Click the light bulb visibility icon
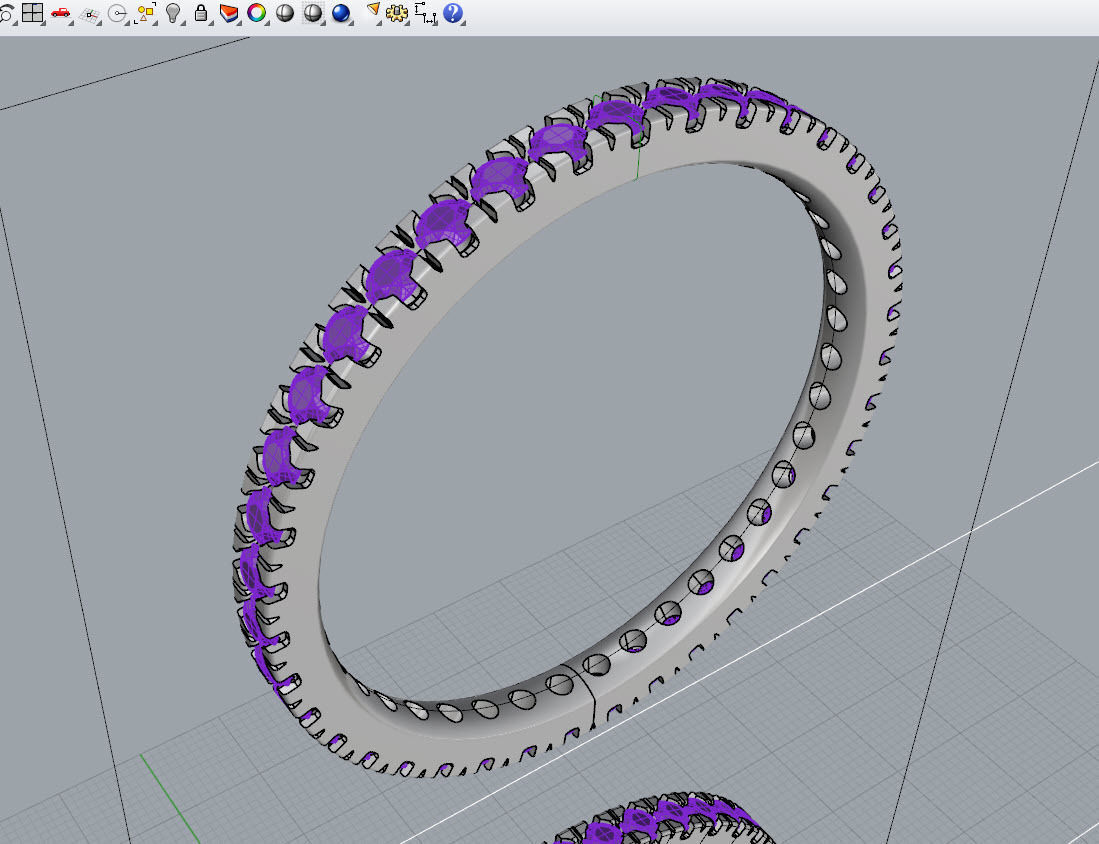 coord(173,13)
